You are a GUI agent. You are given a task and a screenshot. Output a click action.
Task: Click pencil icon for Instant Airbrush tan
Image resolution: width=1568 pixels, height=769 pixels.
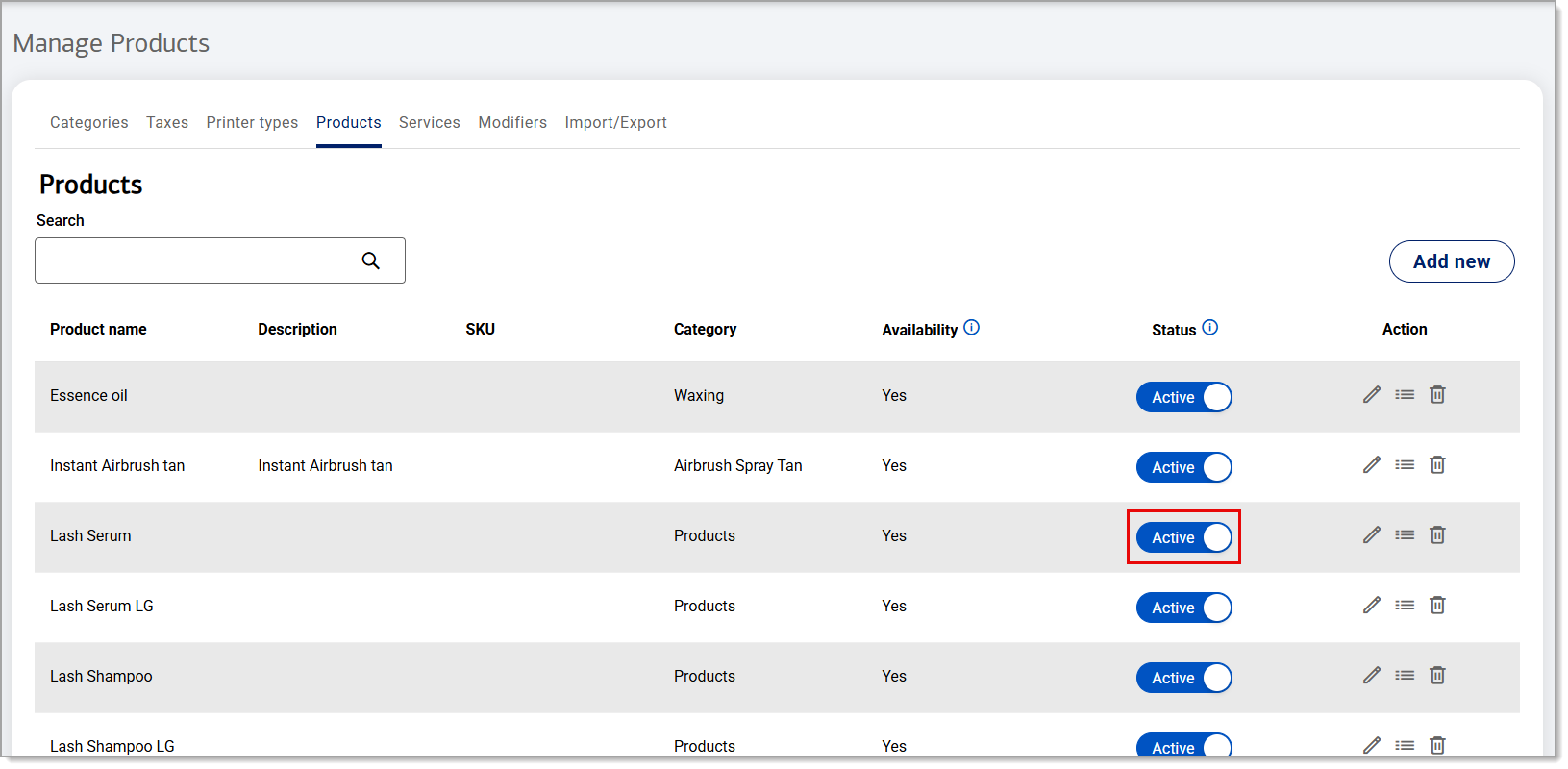click(x=1372, y=465)
